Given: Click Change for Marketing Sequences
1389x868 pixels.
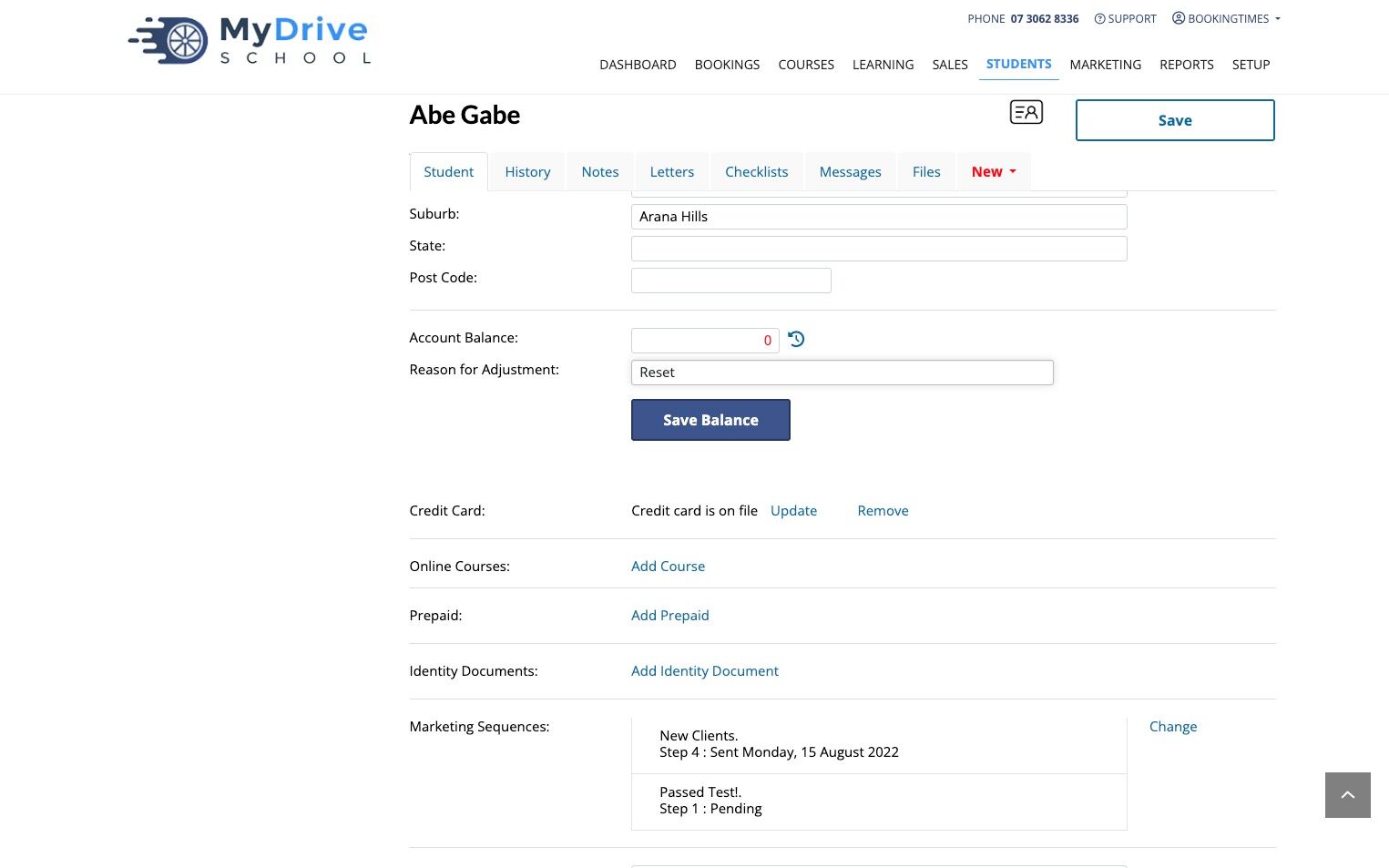Looking at the screenshot, I should 1173,727.
